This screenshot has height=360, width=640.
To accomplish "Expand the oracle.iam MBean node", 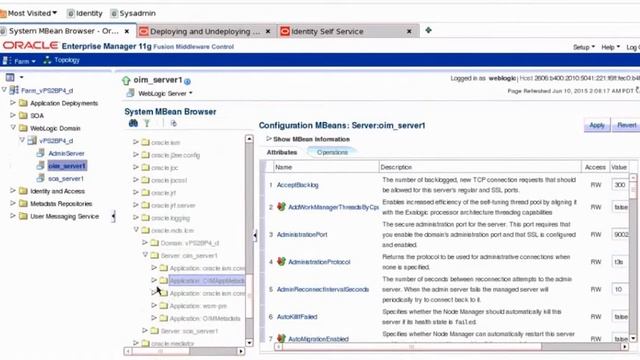I will 136,142.
